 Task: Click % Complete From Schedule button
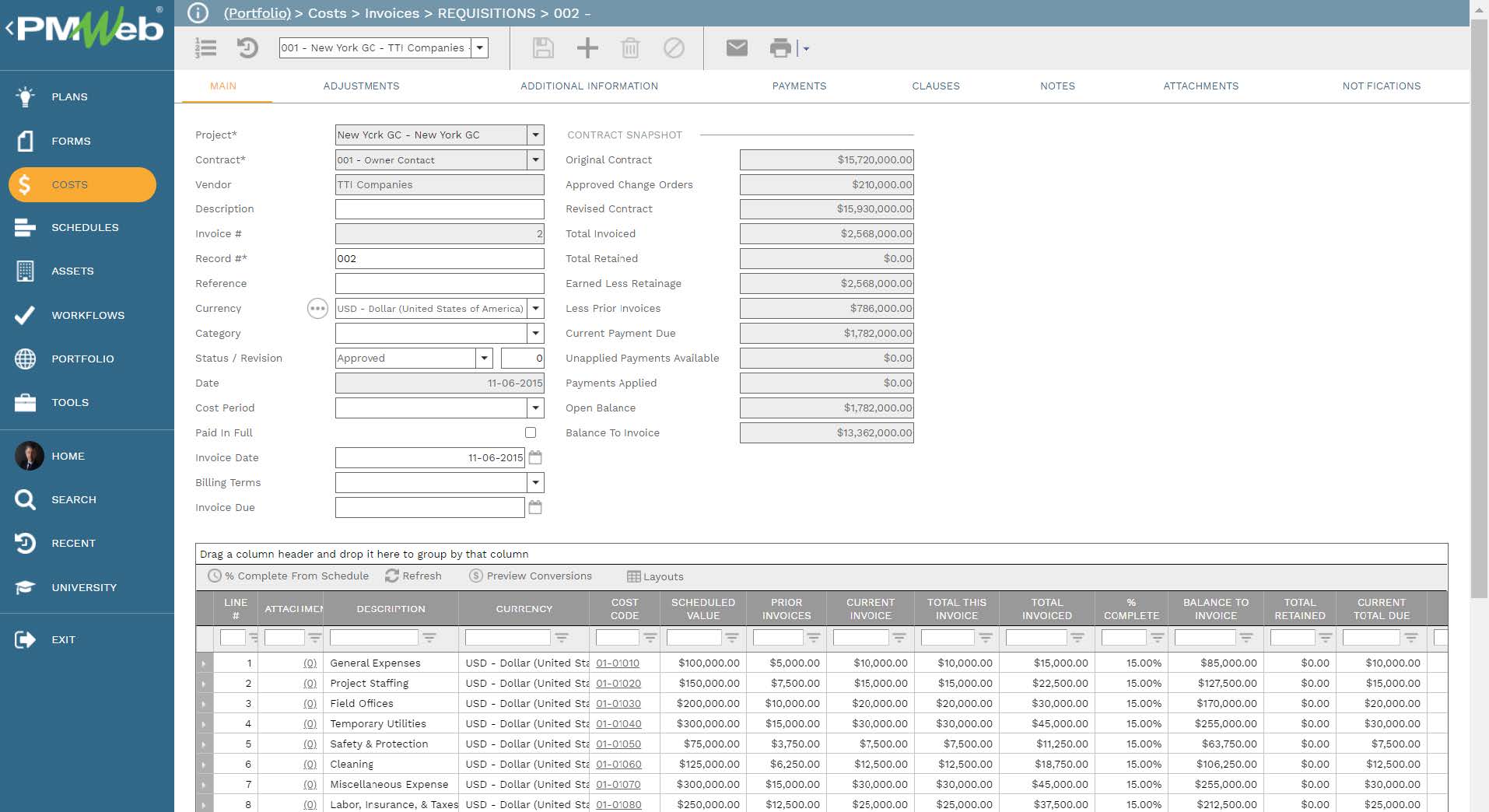[289, 576]
